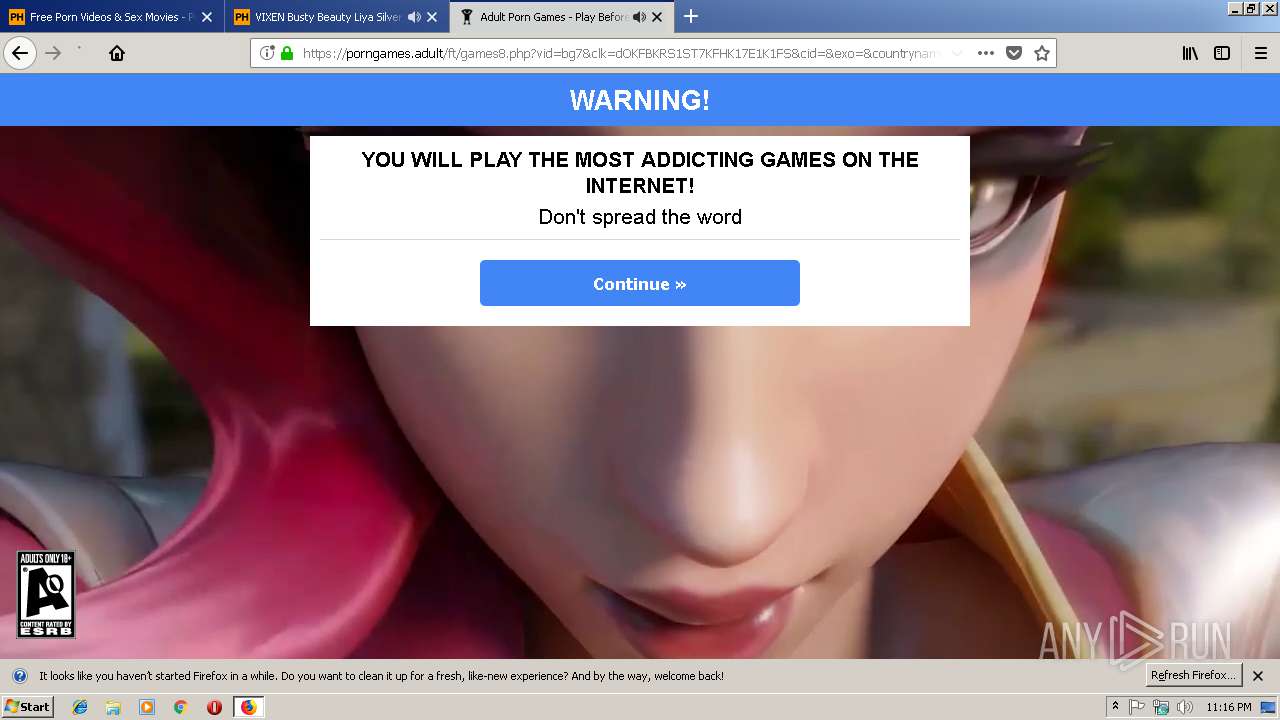Expand the address bar history dropdown arrow
Image resolution: width=1280 pixels, height=720 pixels.
coord(956,53)
